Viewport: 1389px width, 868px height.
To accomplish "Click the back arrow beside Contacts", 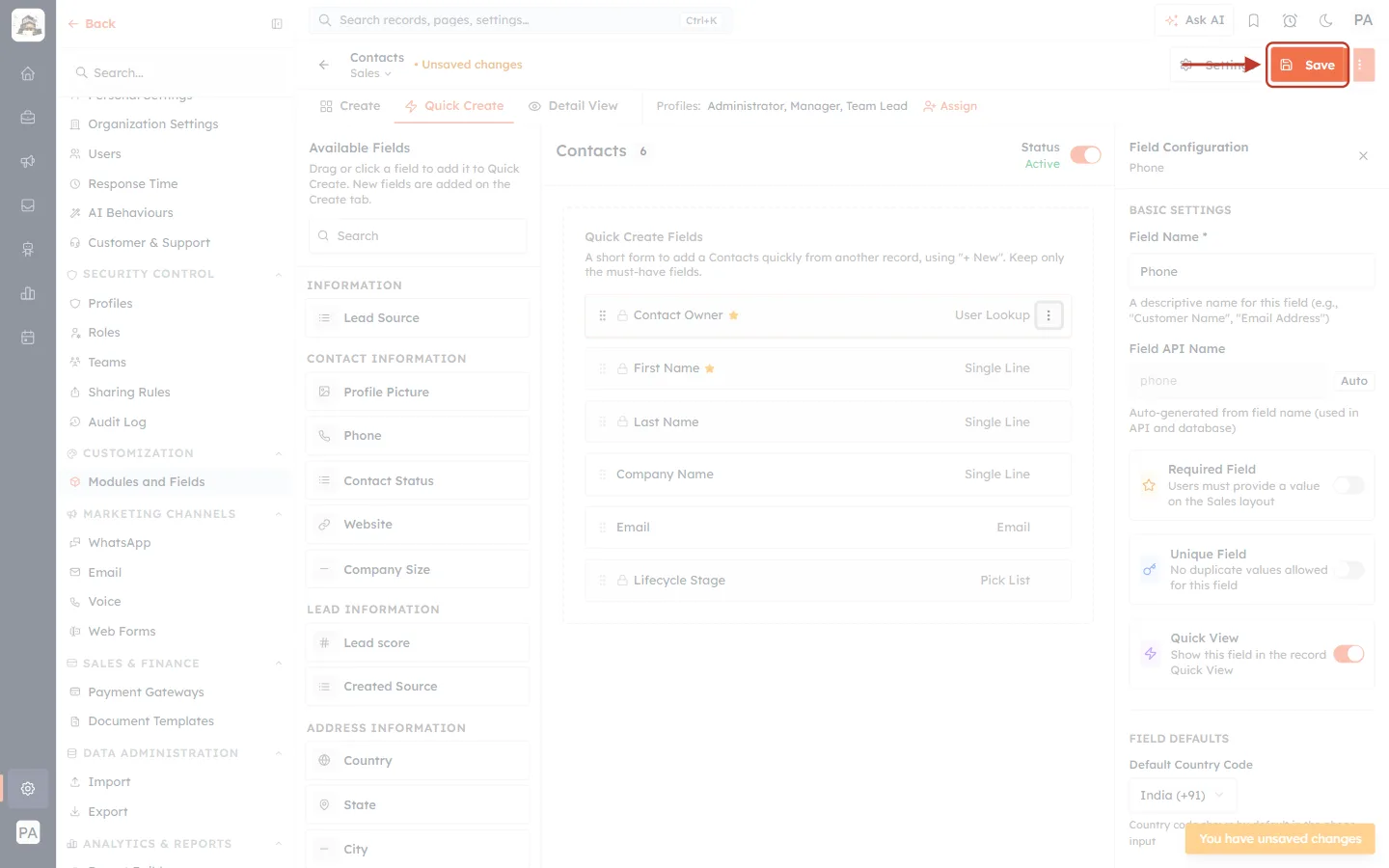I will coord(324,65).
